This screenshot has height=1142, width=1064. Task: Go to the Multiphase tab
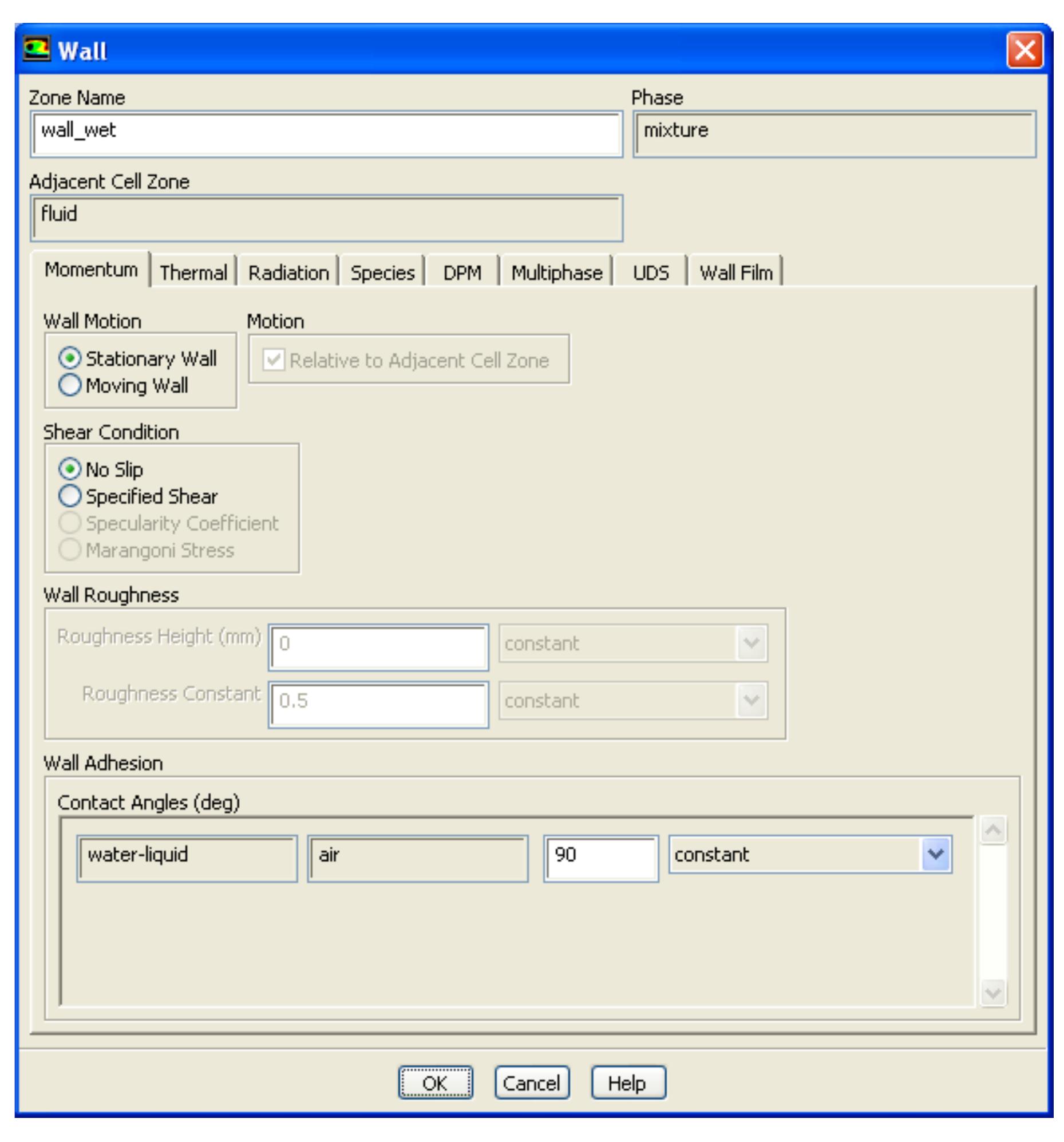[x=557, y=272]
